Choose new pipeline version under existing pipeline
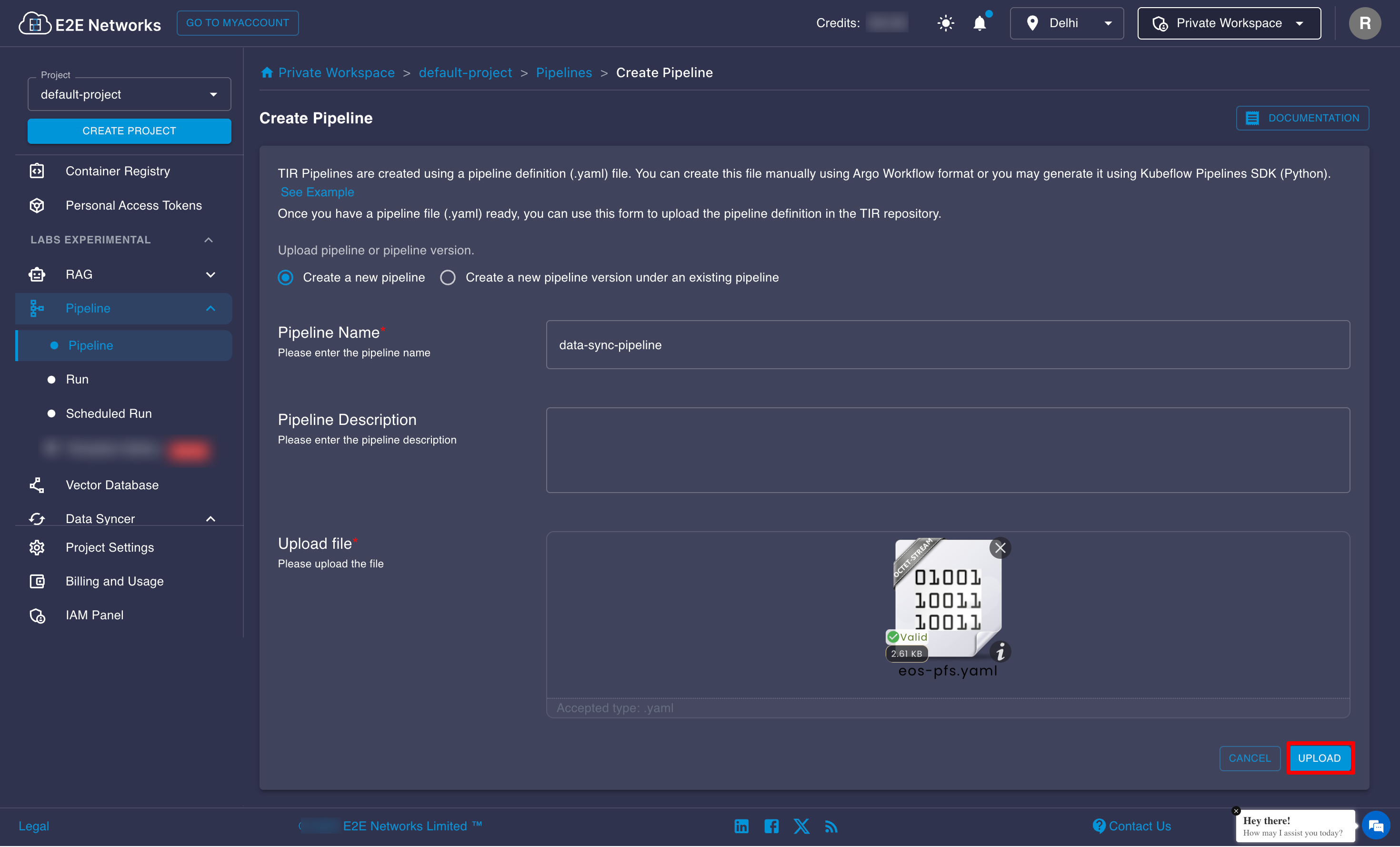This screenshot has height=847, width=1400. click(448, 277)
